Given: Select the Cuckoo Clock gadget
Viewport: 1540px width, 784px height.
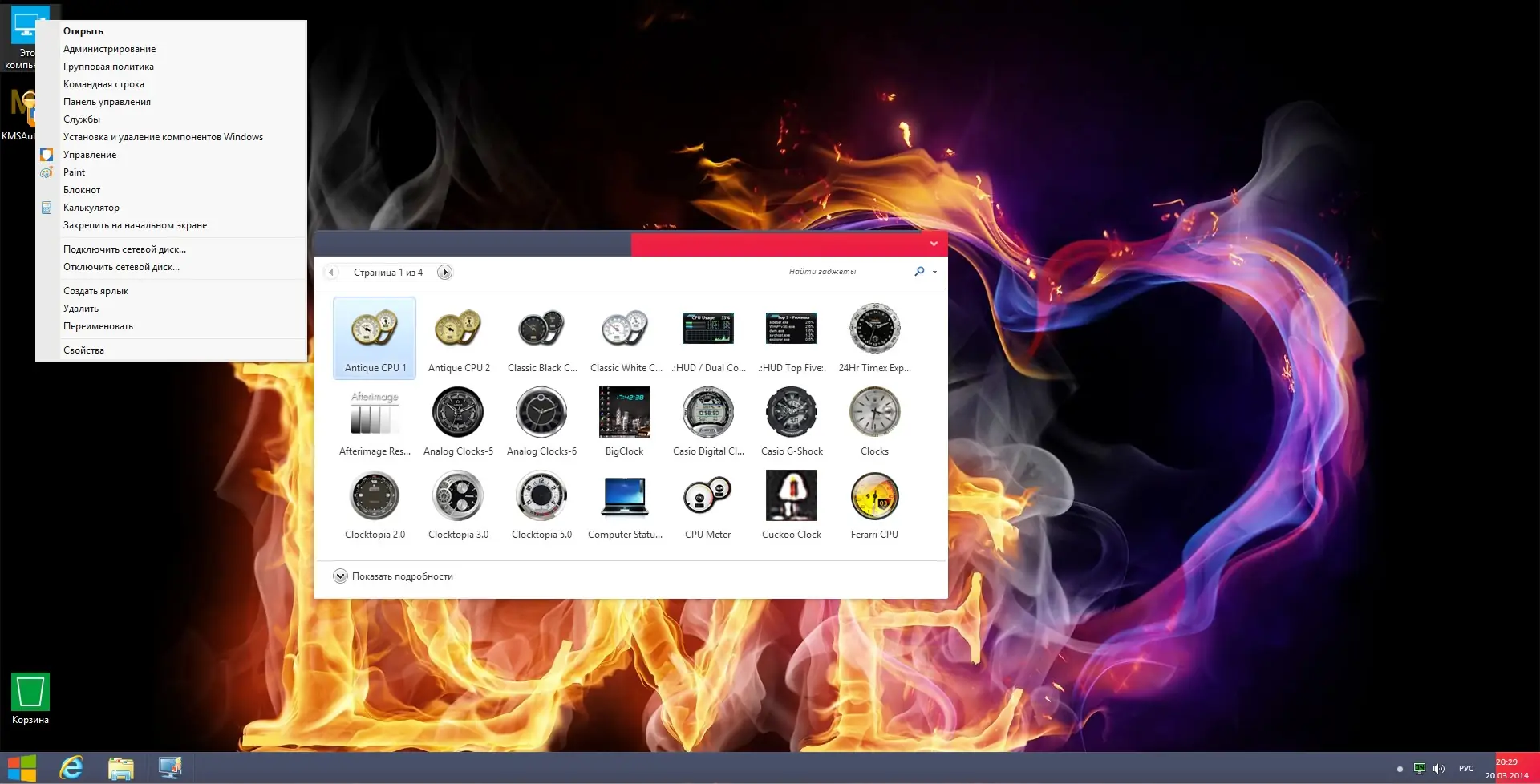Looking at the screenshot, I should click(x=792, y=505).
